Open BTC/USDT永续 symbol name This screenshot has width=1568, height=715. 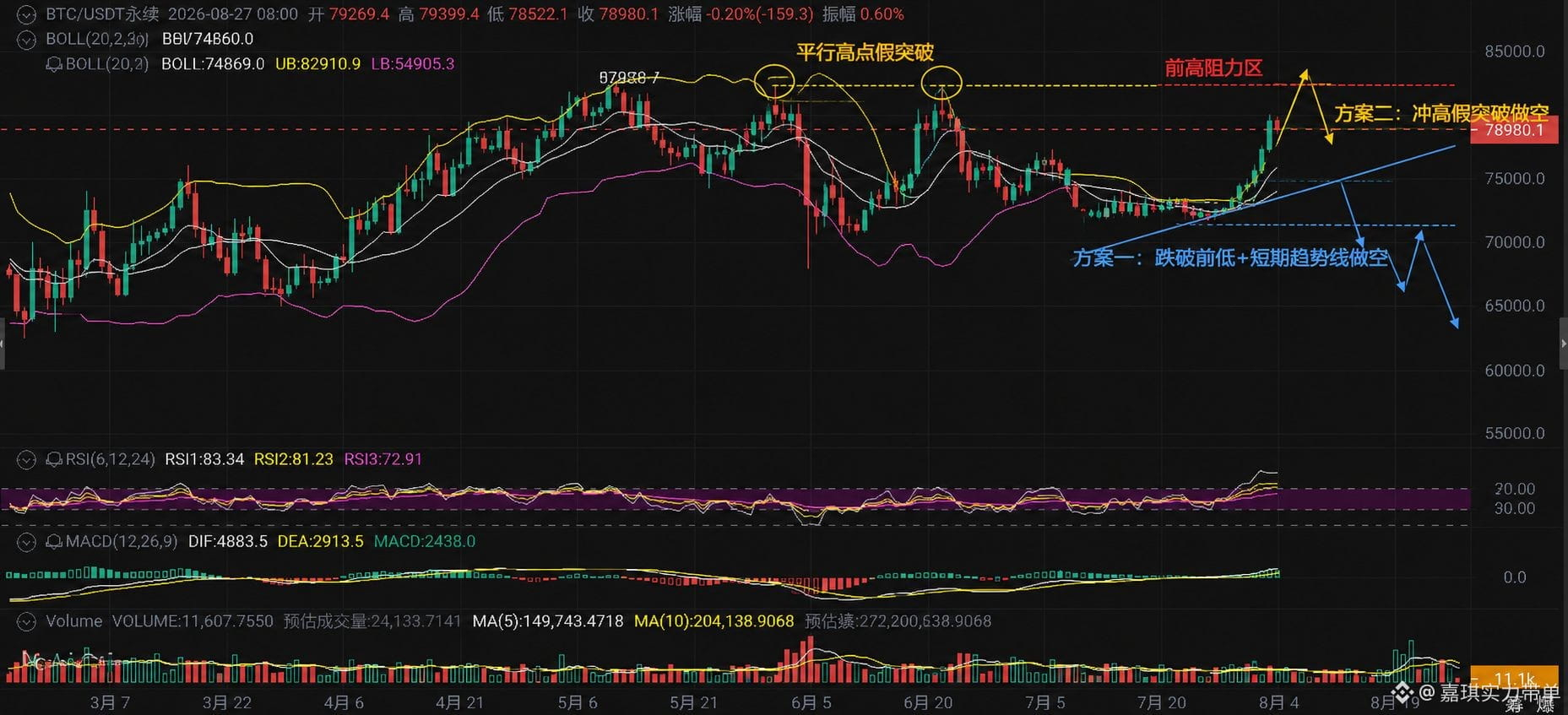tap(102, 14)
